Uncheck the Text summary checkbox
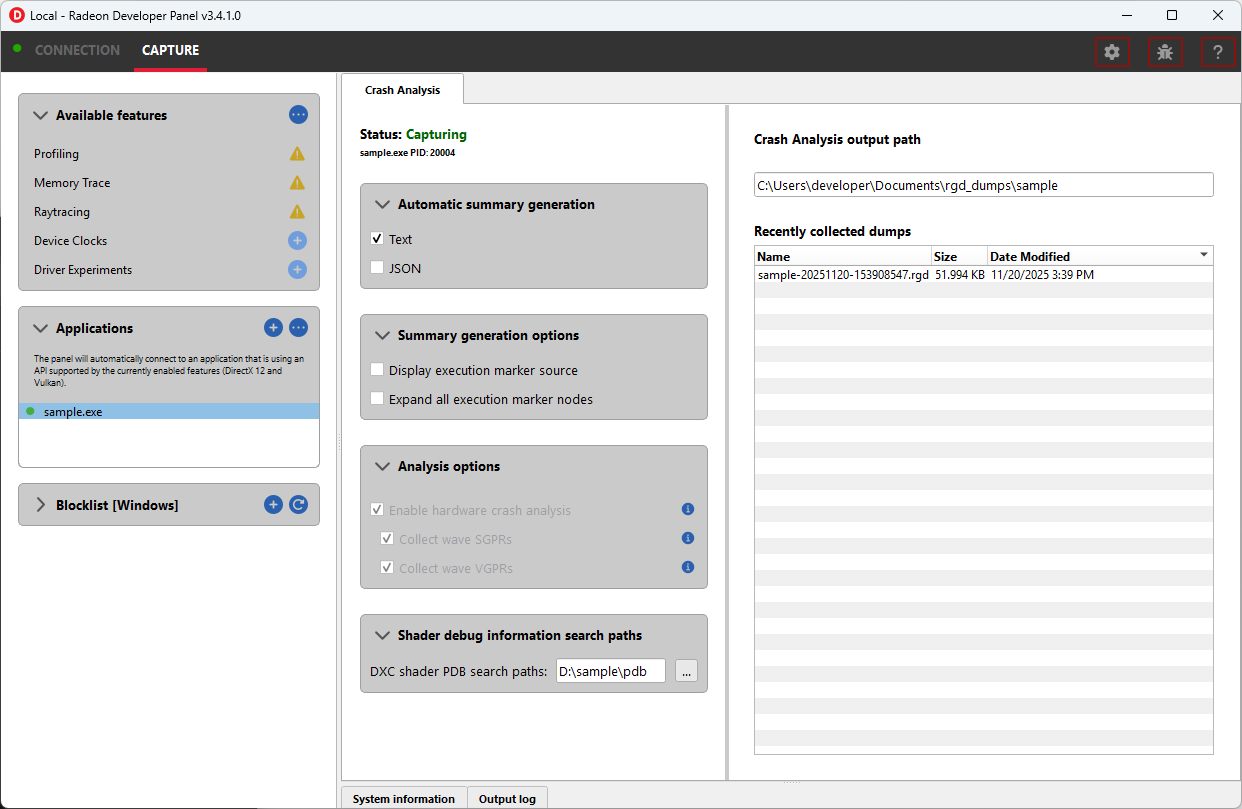Screen dimensions: 1242x809 coord(377,239)
